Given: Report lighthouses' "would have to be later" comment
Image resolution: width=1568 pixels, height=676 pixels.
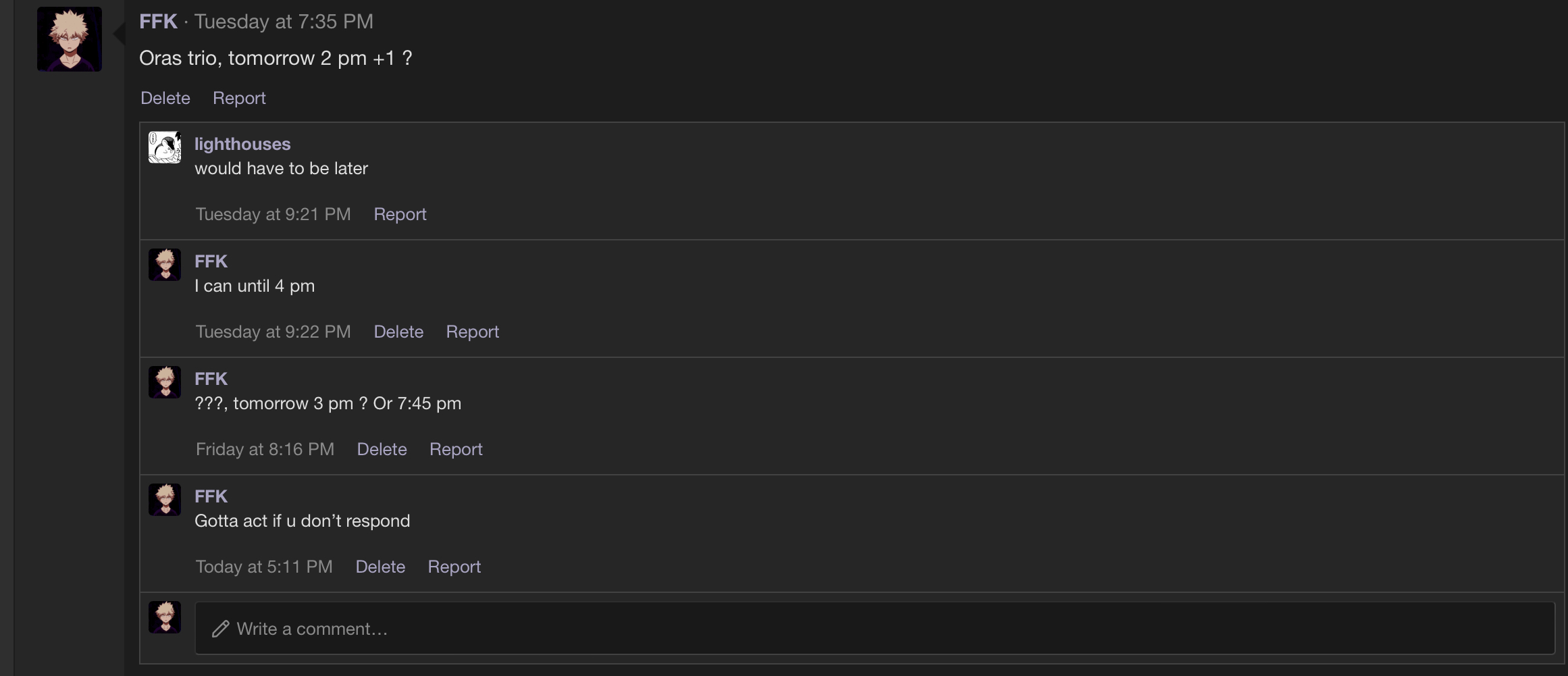Looking at the screenshot, I should point(400,214).
